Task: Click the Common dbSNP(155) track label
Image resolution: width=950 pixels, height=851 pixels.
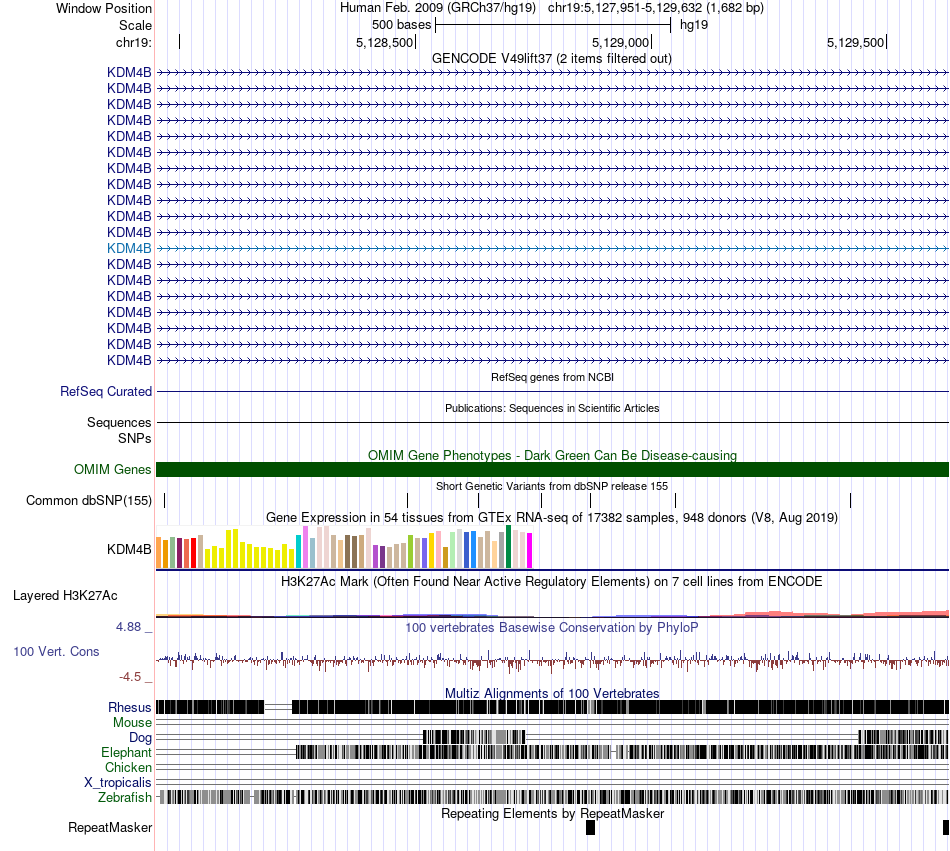Action: coord(89,500)
